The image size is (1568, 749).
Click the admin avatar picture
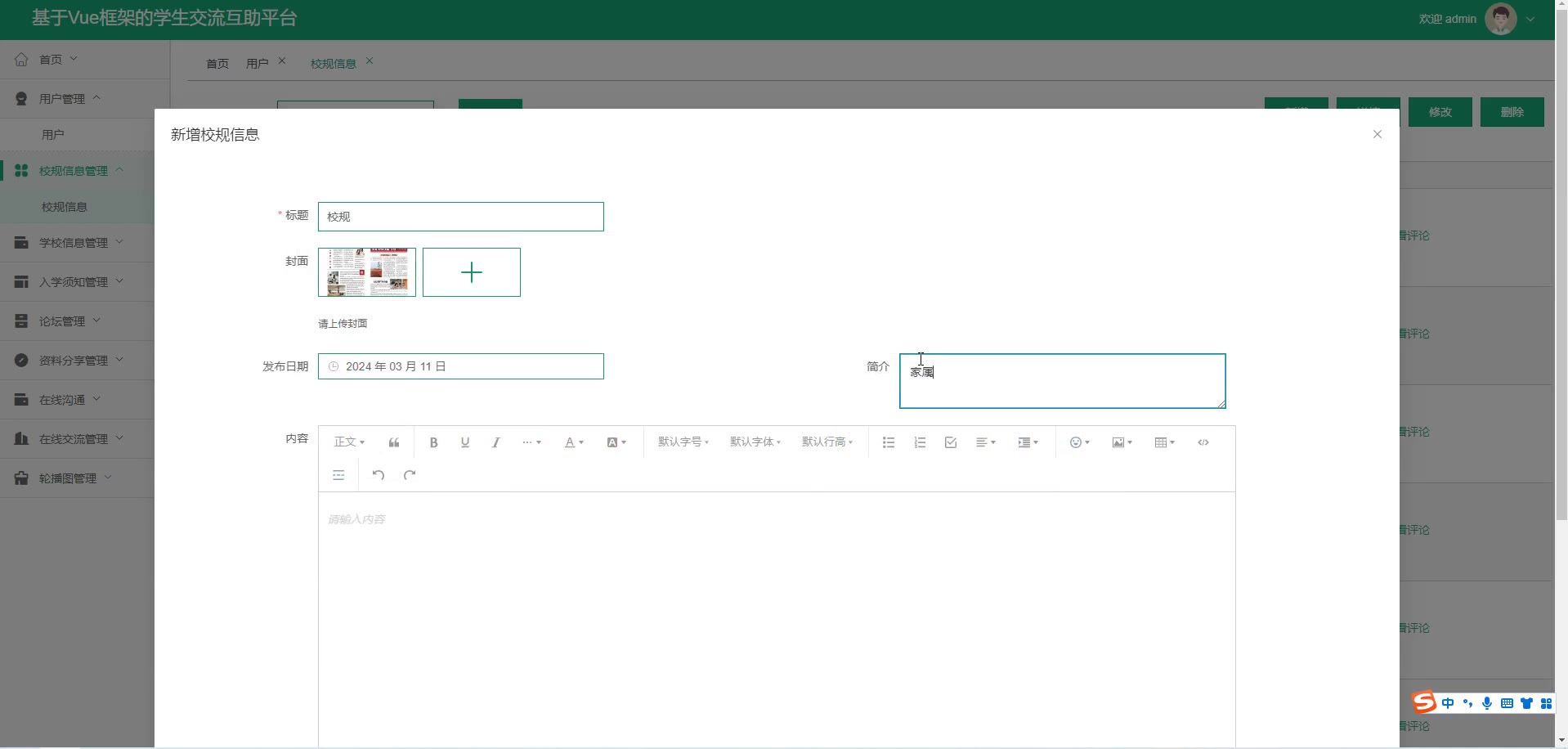tap(1501, 19)
